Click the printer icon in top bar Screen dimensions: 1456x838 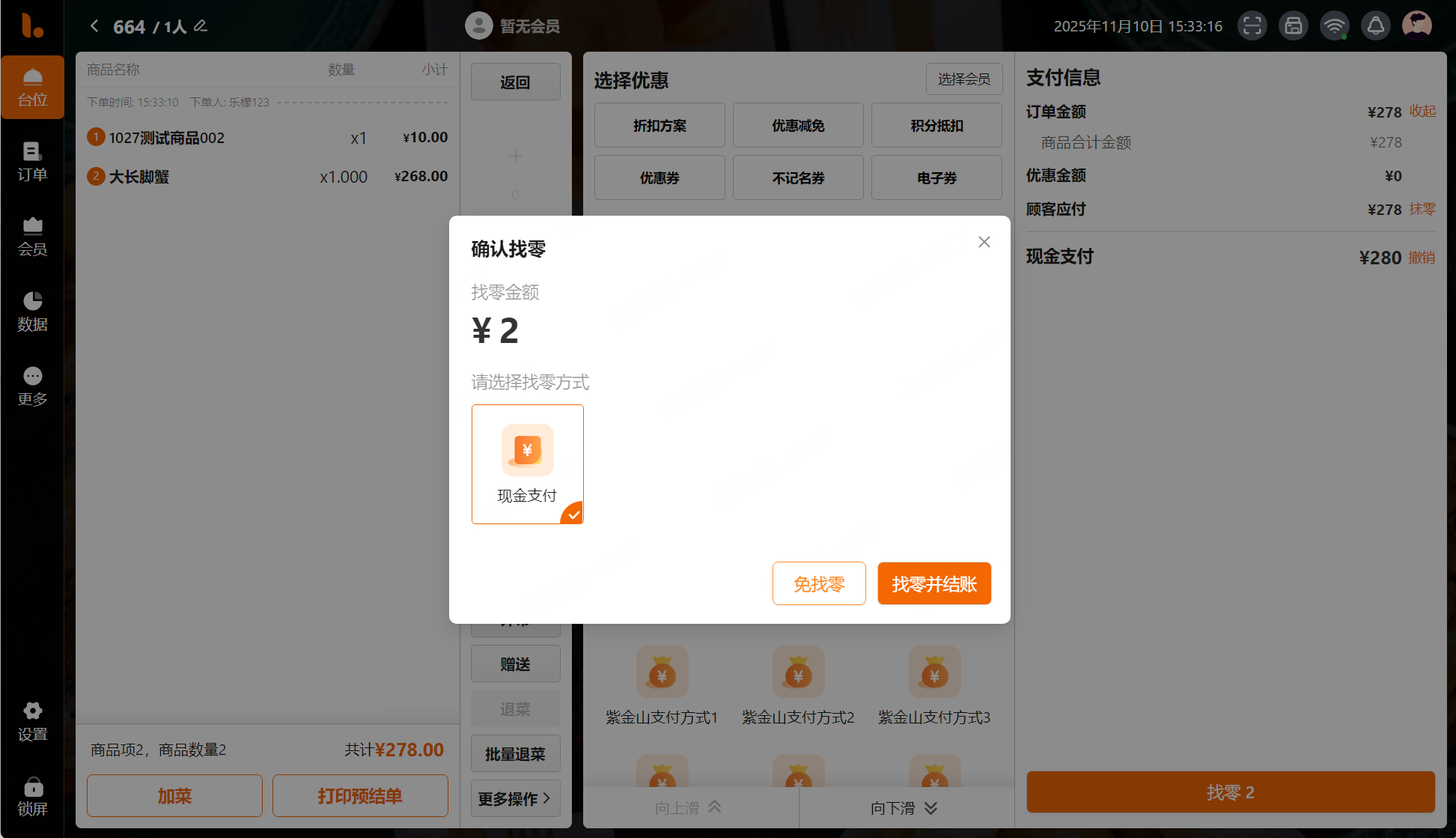(1293, 26)
